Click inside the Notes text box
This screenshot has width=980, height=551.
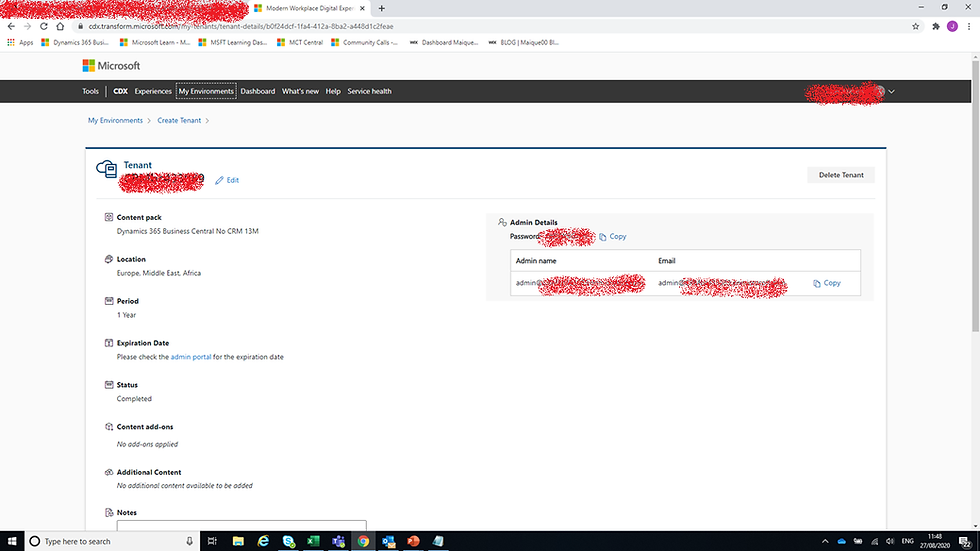[241, 525]
